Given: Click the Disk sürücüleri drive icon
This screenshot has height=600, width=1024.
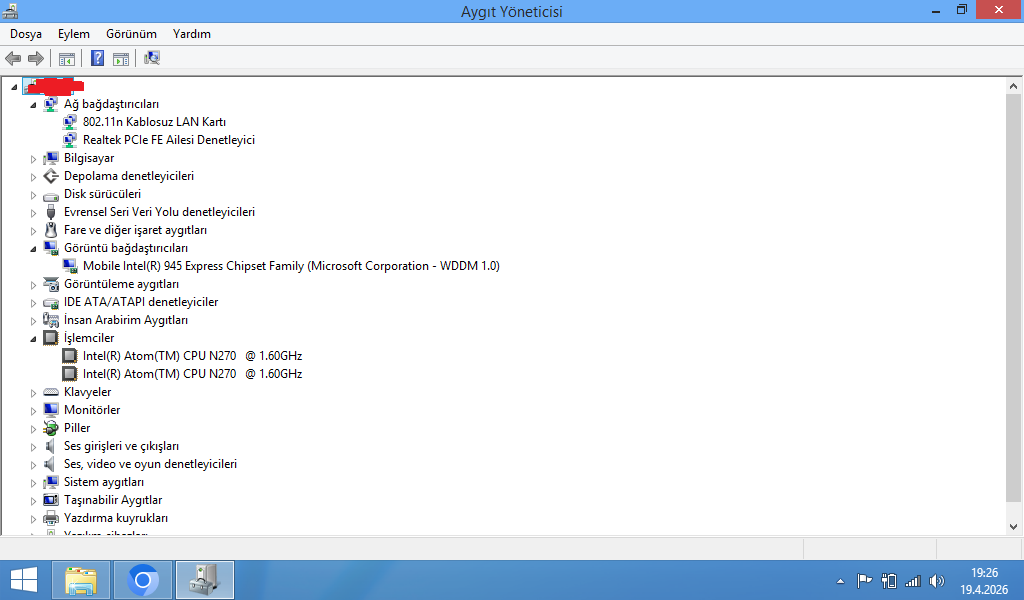Looking at the screenshot, I should coord(51,195).
